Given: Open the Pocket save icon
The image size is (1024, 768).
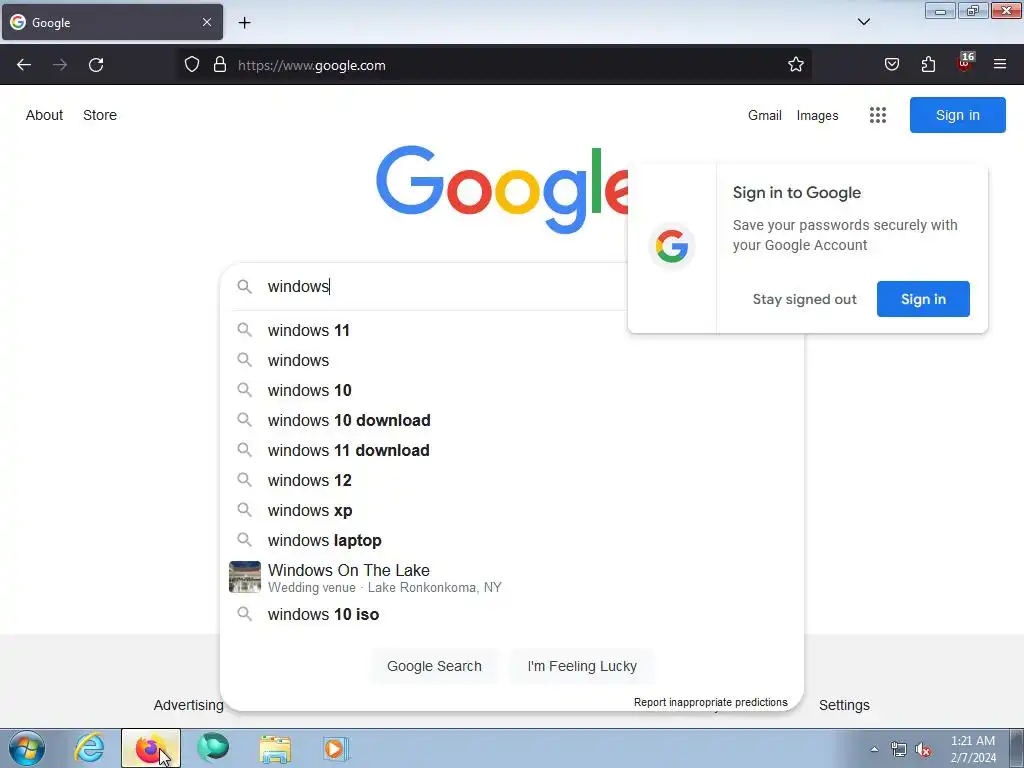Looking at the screenshot, I should tap(891, 65).
